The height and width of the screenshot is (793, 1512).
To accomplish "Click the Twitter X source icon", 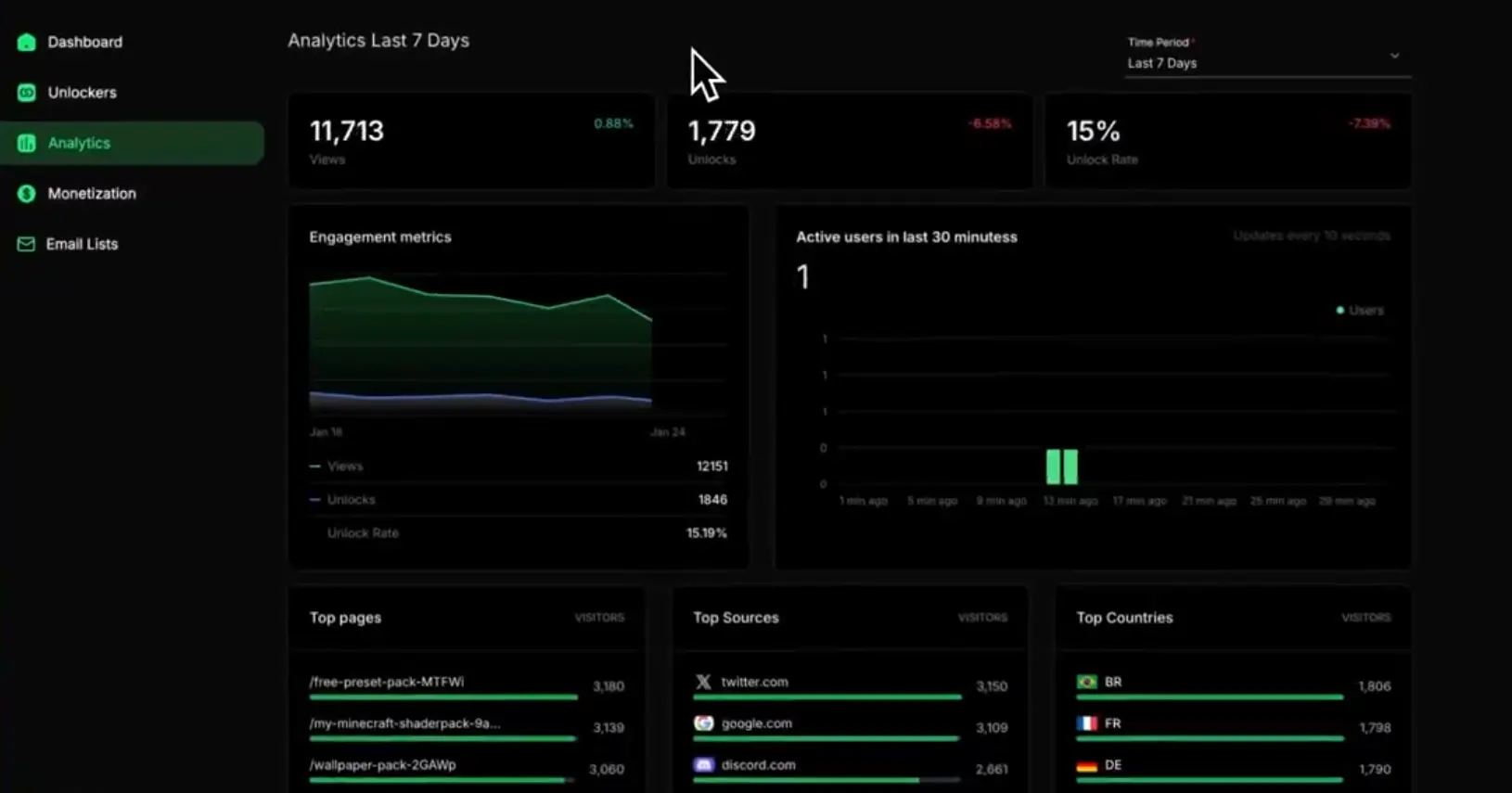I will (703, 682).
